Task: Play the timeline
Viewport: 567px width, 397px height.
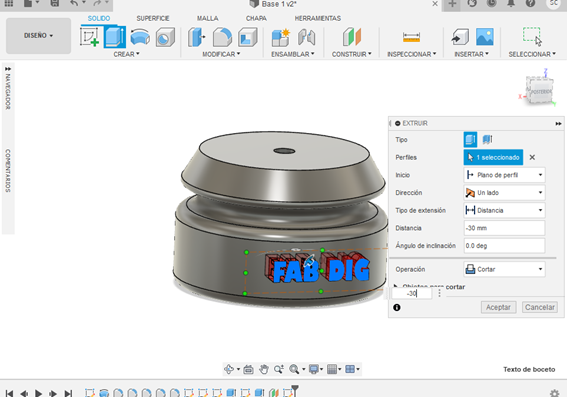Action: coord(38,393)
